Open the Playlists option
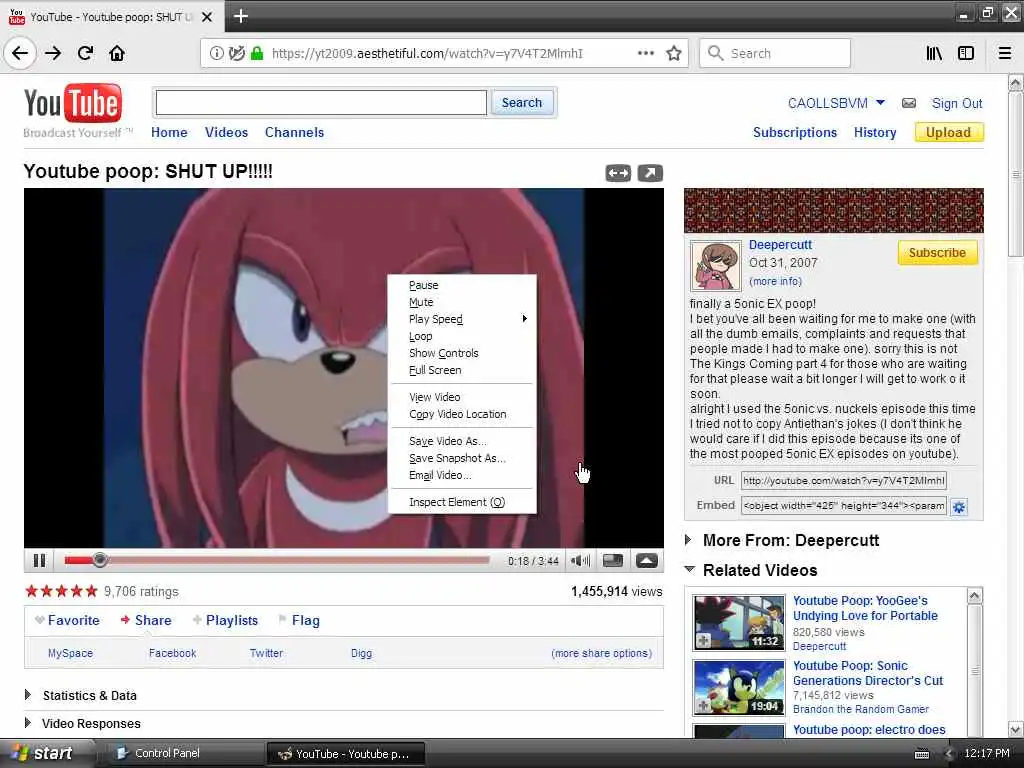 (x=225, y=620)
